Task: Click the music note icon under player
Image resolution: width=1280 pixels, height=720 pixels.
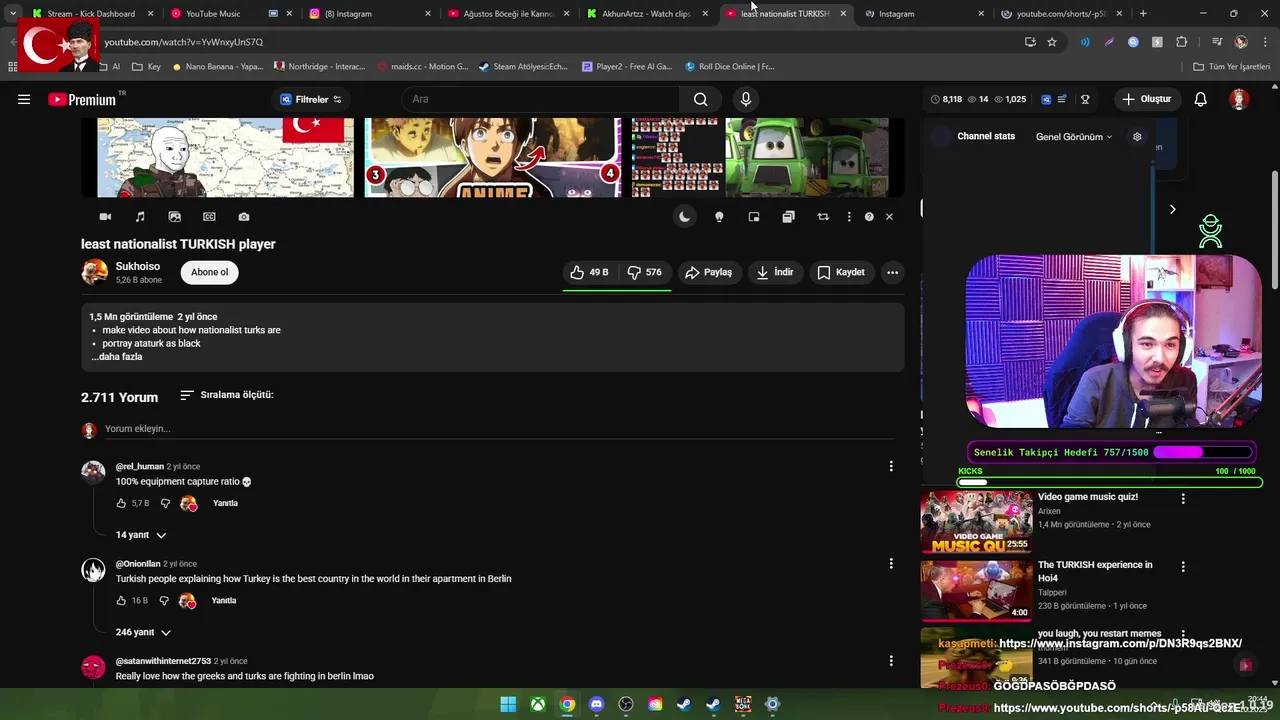Action: click(x=140, y=217)
